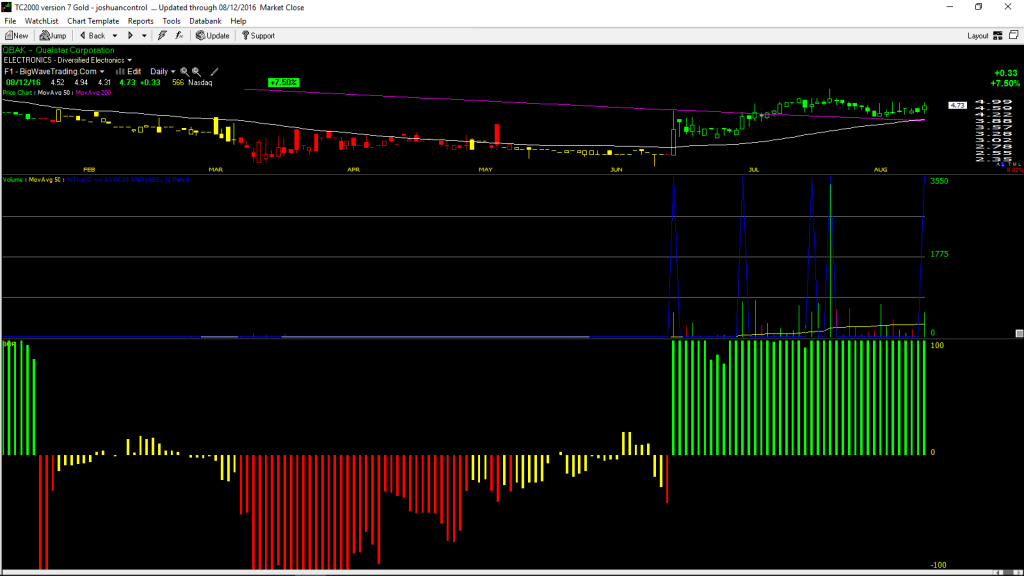Click the Update data button
Screen dimensions: 1024x576
(x=213, y=36)
